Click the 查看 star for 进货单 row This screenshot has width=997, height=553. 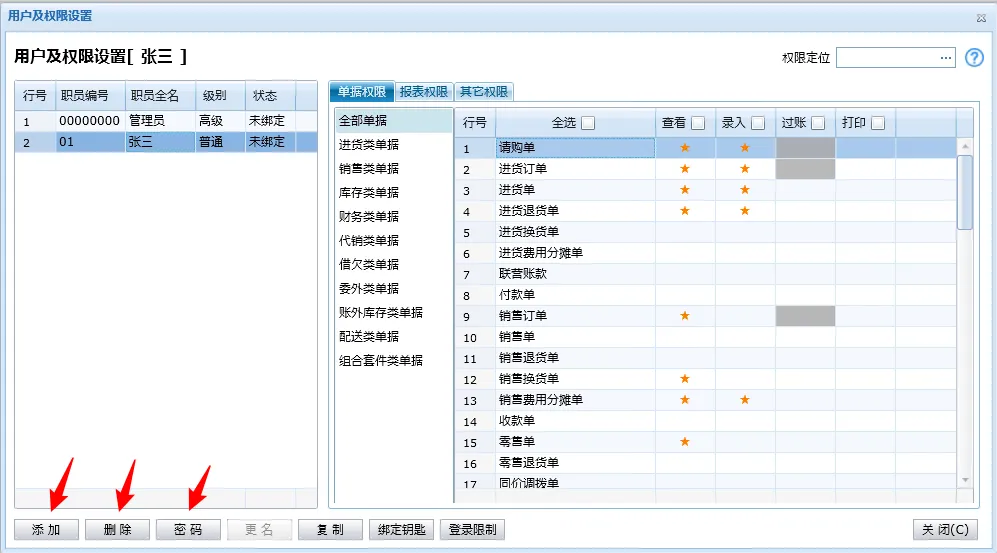tap(685, 189)
